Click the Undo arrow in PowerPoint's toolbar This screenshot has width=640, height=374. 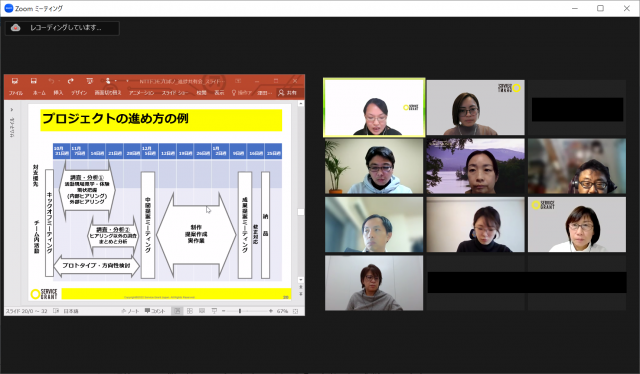tap(51, 81)
